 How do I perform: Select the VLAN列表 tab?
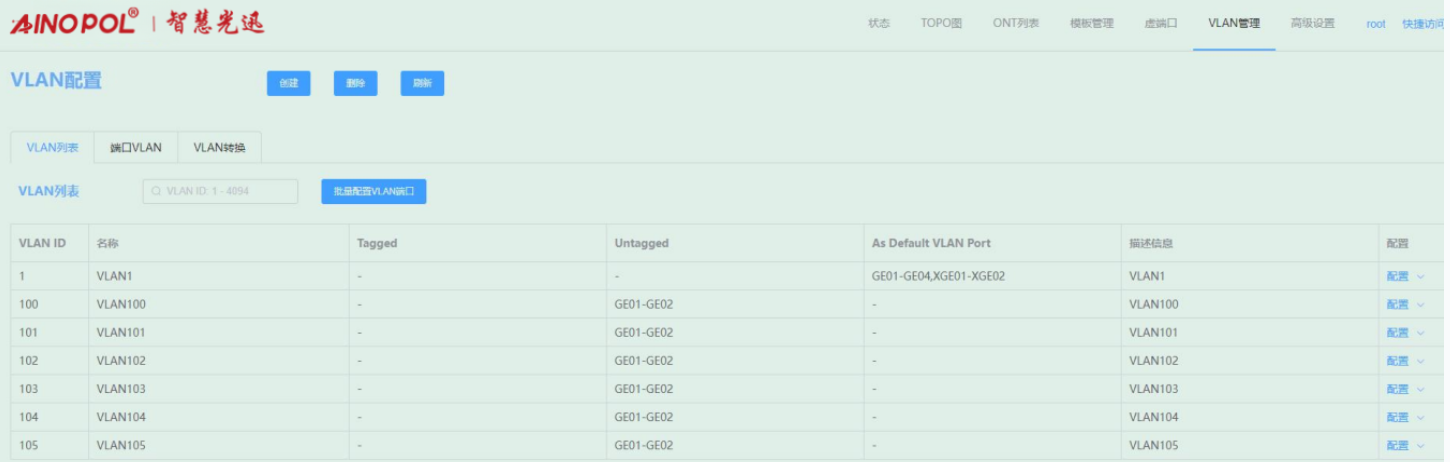click(x=52, y=148)
